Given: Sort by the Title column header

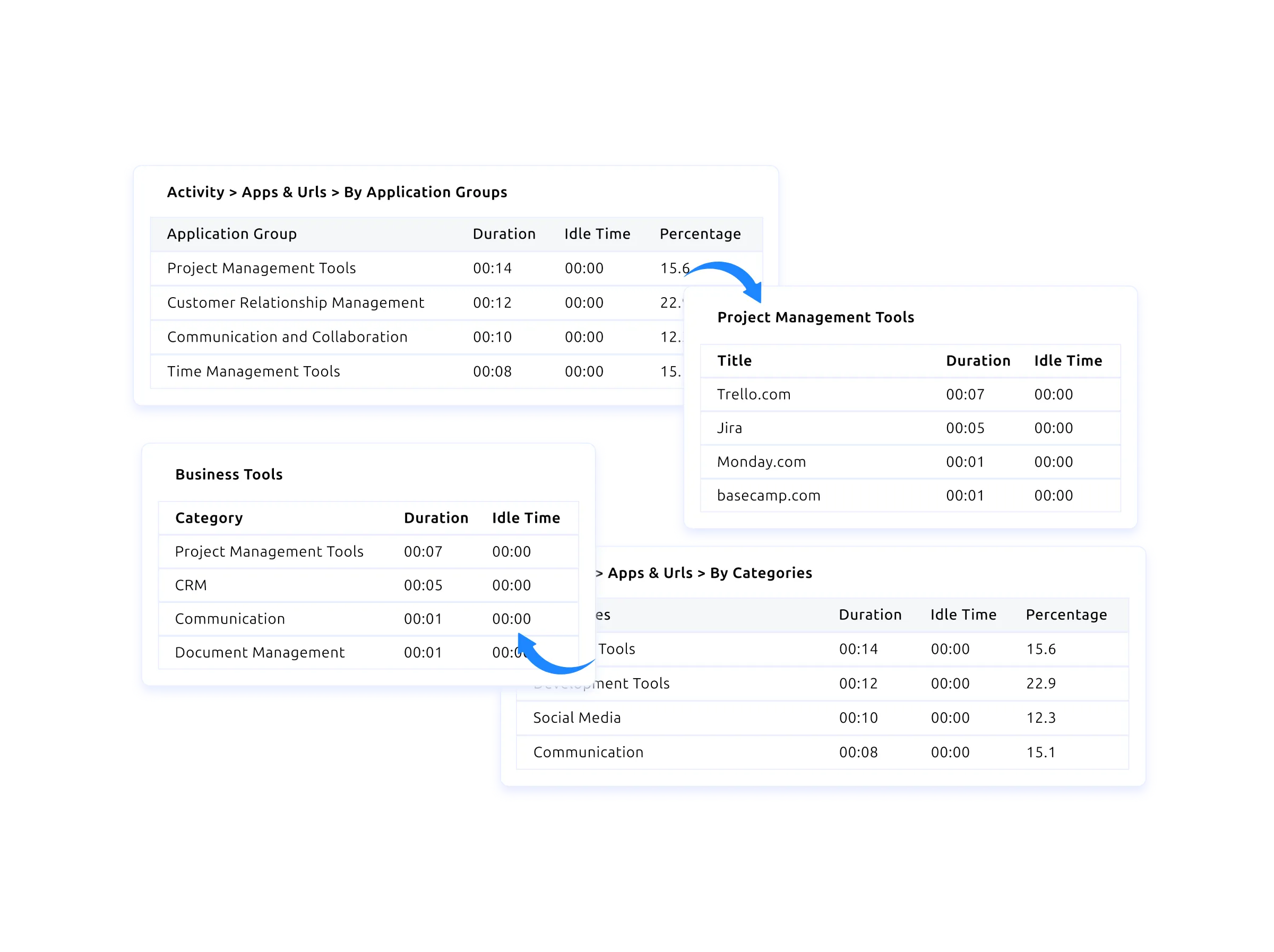Looking at the screenshot, I should (x=734, y=360).
